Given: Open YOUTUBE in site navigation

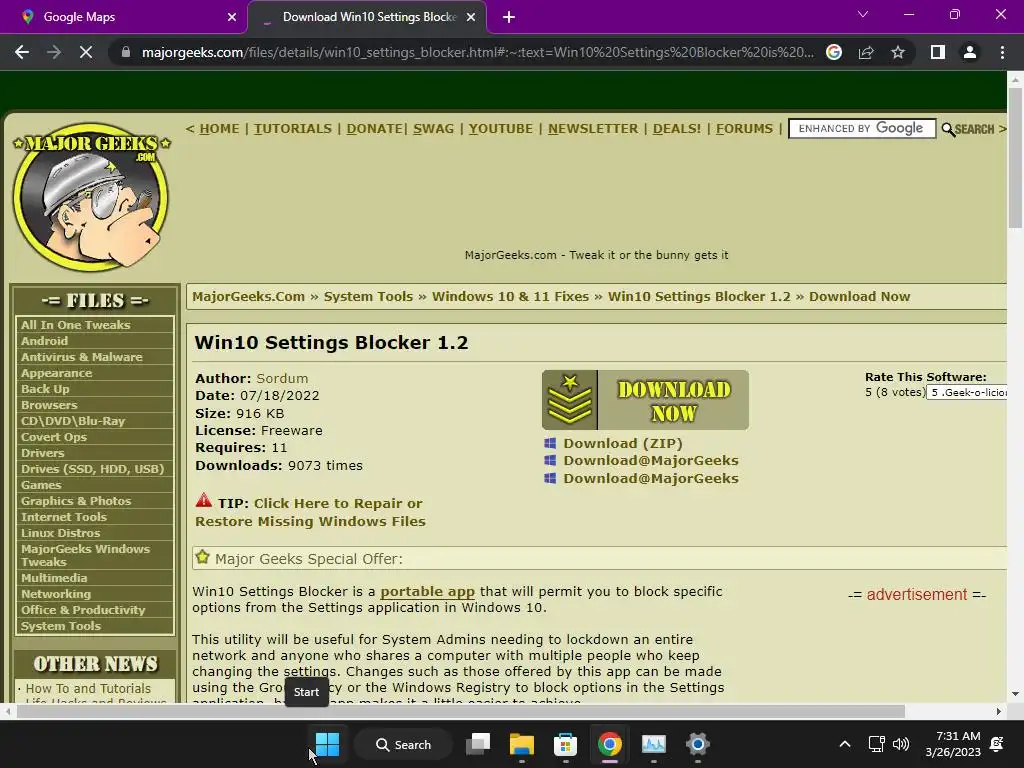Looking at the screenshot, I should click(x=500, y=129).
